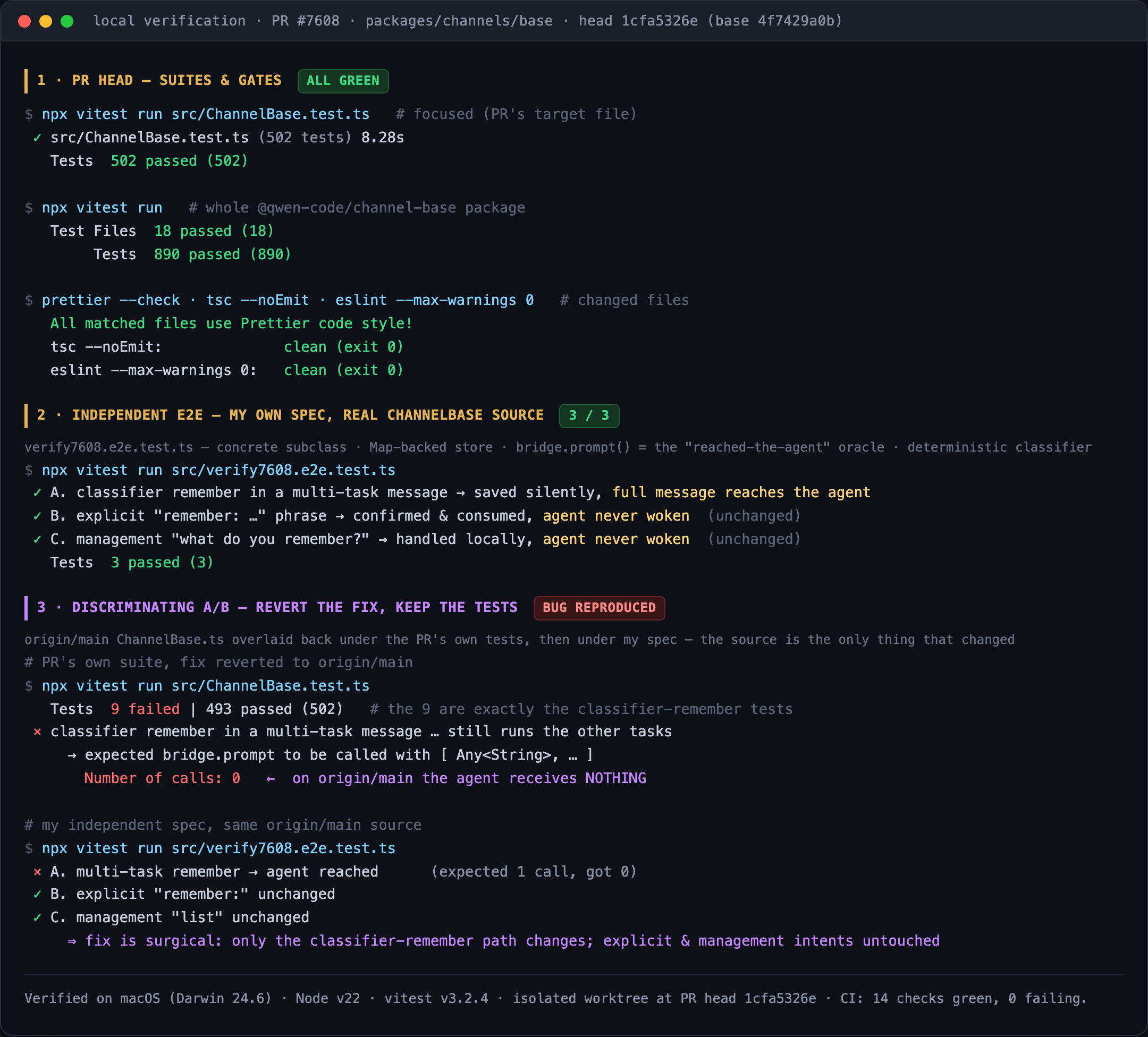Image resolution: width=1148 pixels, height=1037 pixels.
Task: Click the BUG REPRODUCED status badge
Action: (599, 608)
